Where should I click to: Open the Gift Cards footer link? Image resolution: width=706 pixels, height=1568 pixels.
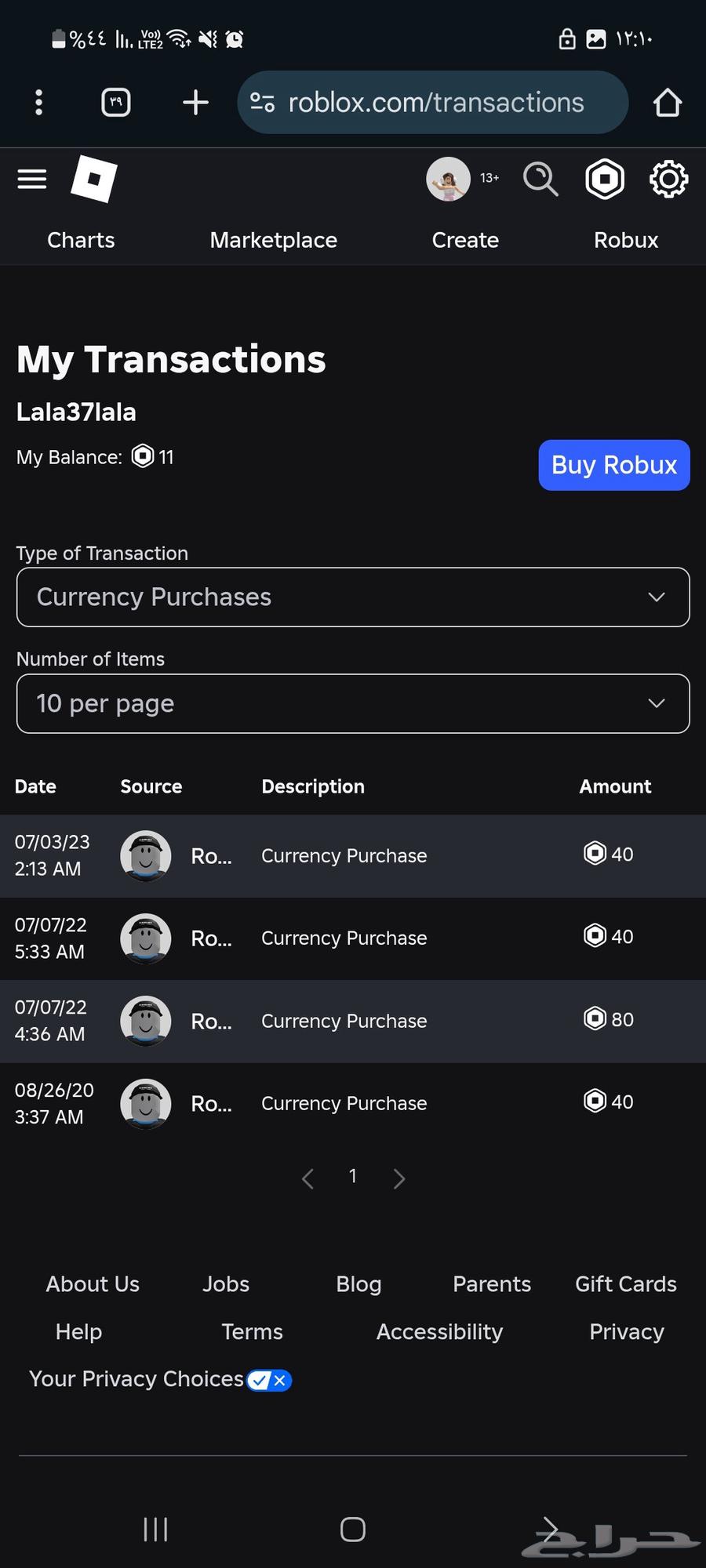pyautogui.click(x=625, y=1284)
